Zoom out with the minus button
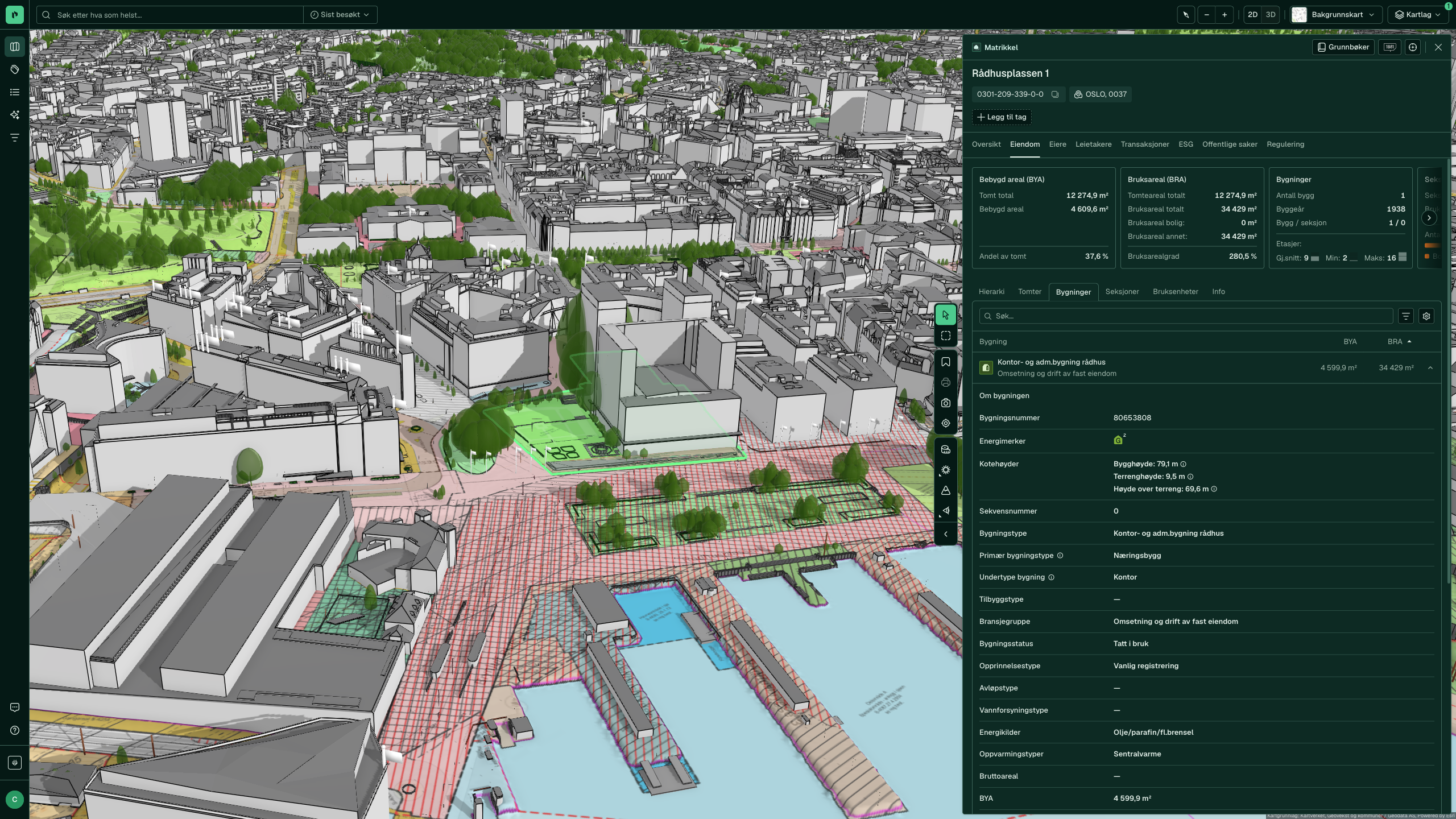Image resolution: width=1456 pixels, height=819 pixels. click(1206, 15)
